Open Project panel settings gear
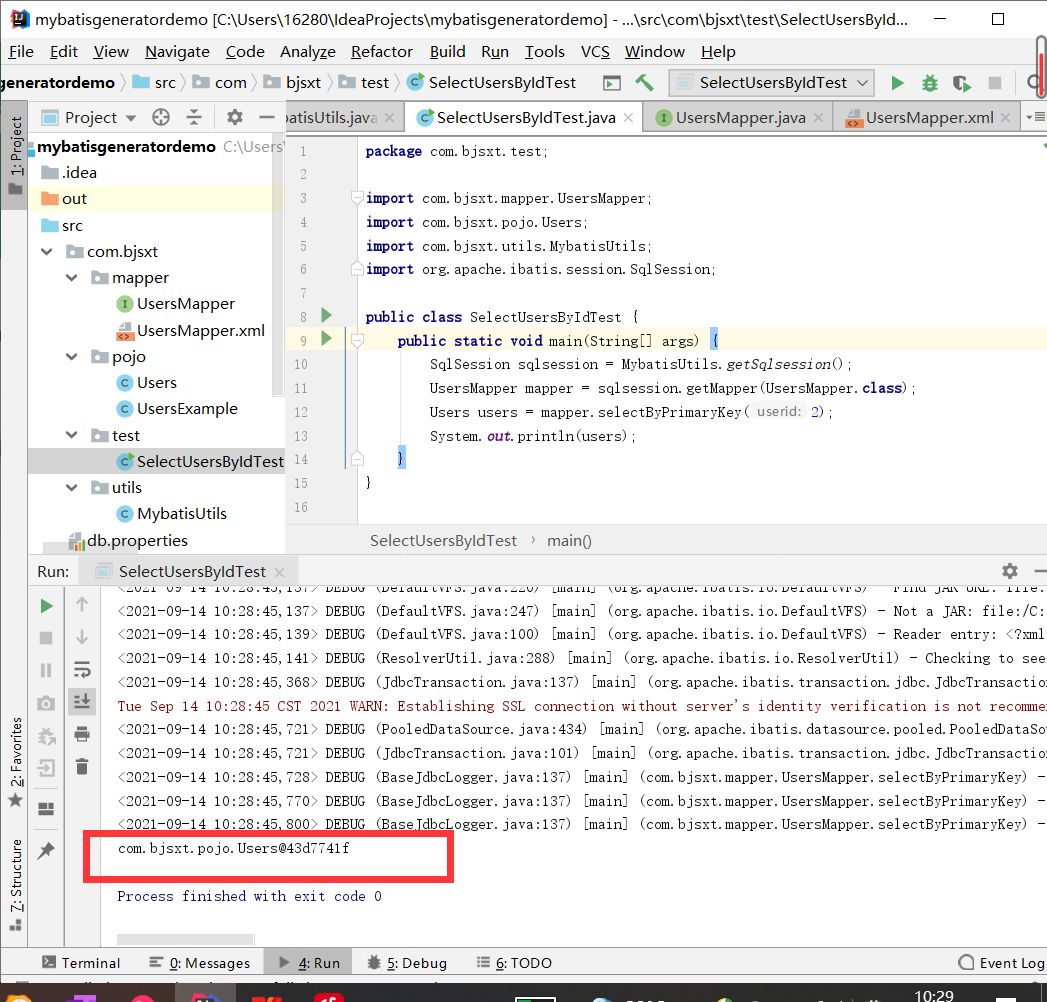Image resolution: width=1047 pixels, height=1002 pixels. (x=234, y=117)
